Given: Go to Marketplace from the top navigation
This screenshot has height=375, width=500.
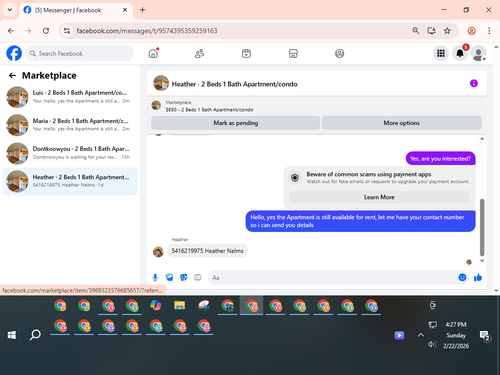Looking at the screenshot, I should click(293, 53).
